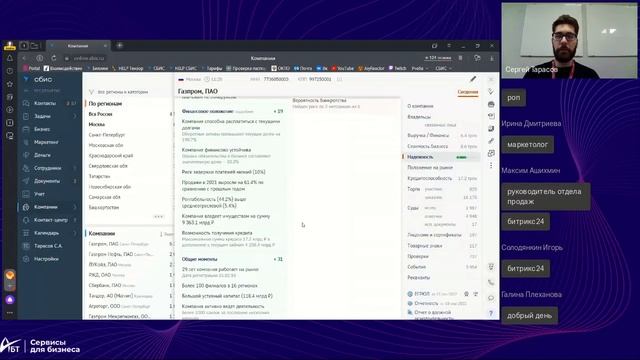
Task: Open the Товарные знаки section
Action: (424, 246)
